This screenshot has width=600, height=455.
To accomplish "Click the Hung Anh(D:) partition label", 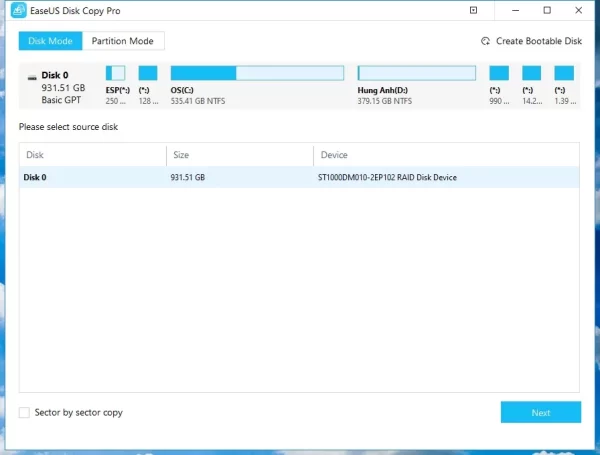I will pyautogui.click(x=383, y=90).
